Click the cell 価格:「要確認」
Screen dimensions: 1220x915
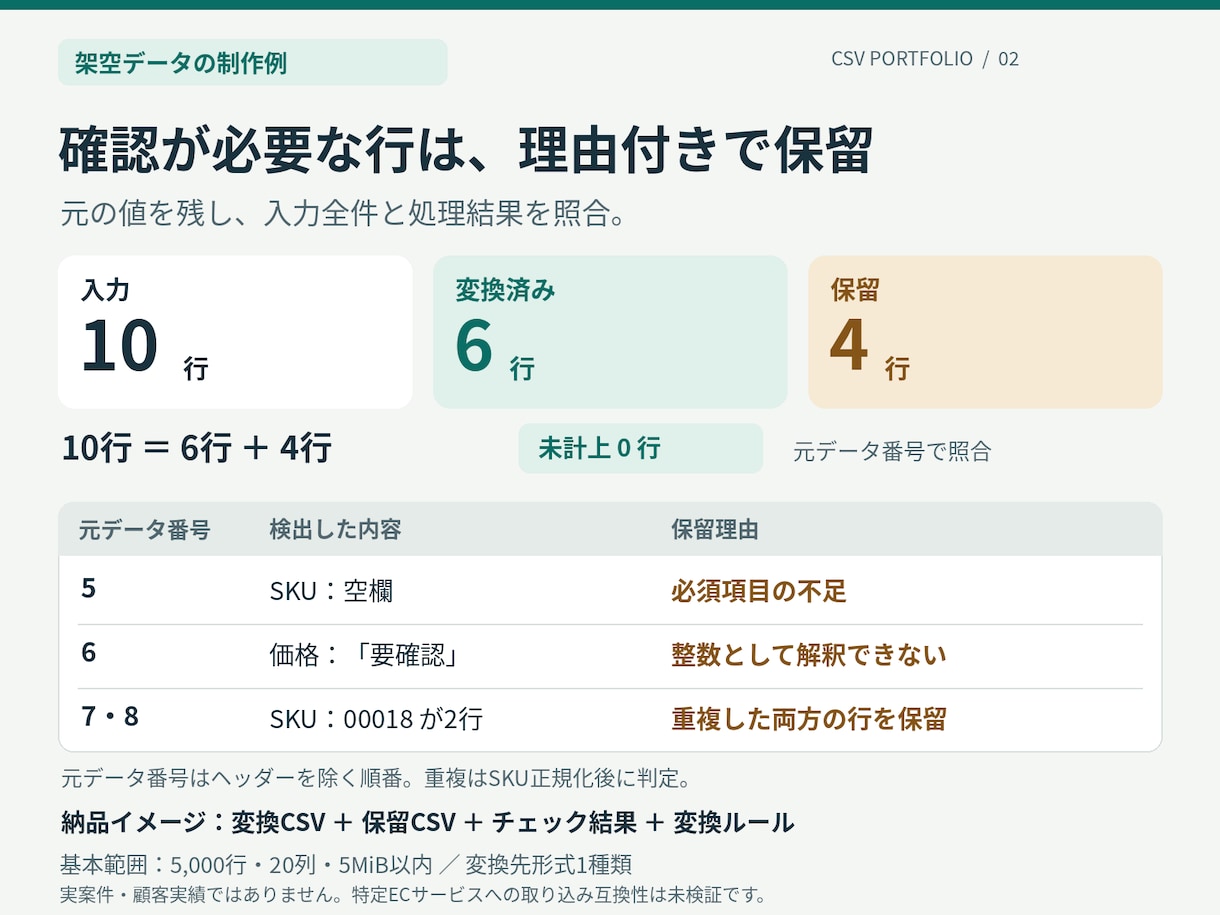pyautogui.click(x=364, y=655)
